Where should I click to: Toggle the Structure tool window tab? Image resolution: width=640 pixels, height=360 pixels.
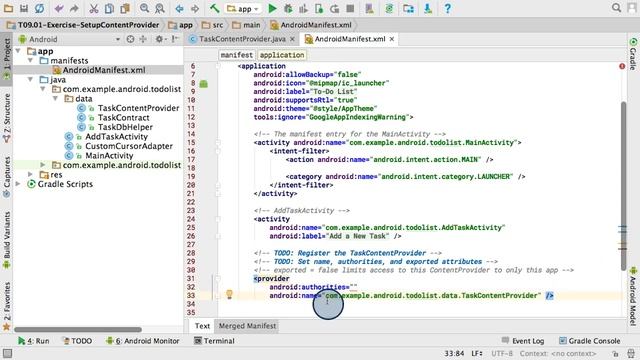click(x=7, y=118)
